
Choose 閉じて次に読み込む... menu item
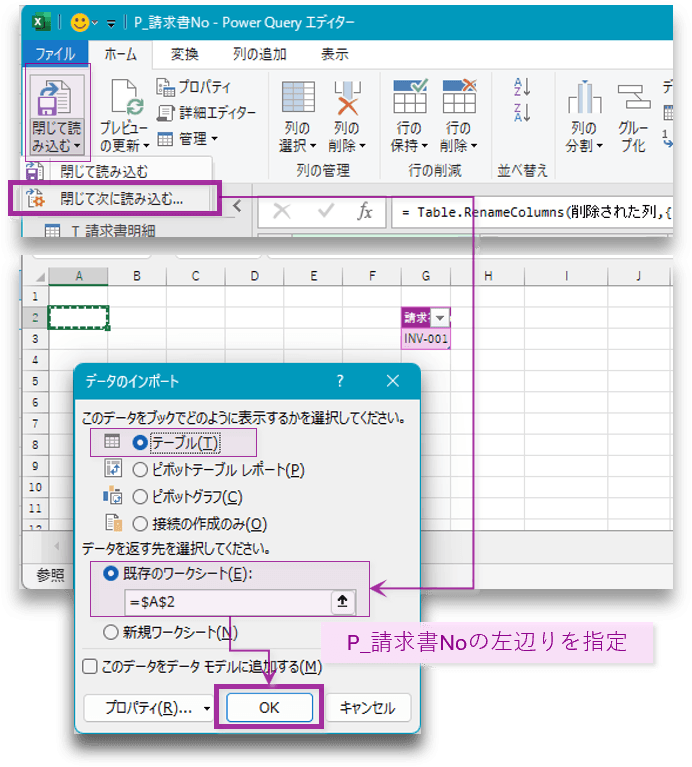[115, 199]
